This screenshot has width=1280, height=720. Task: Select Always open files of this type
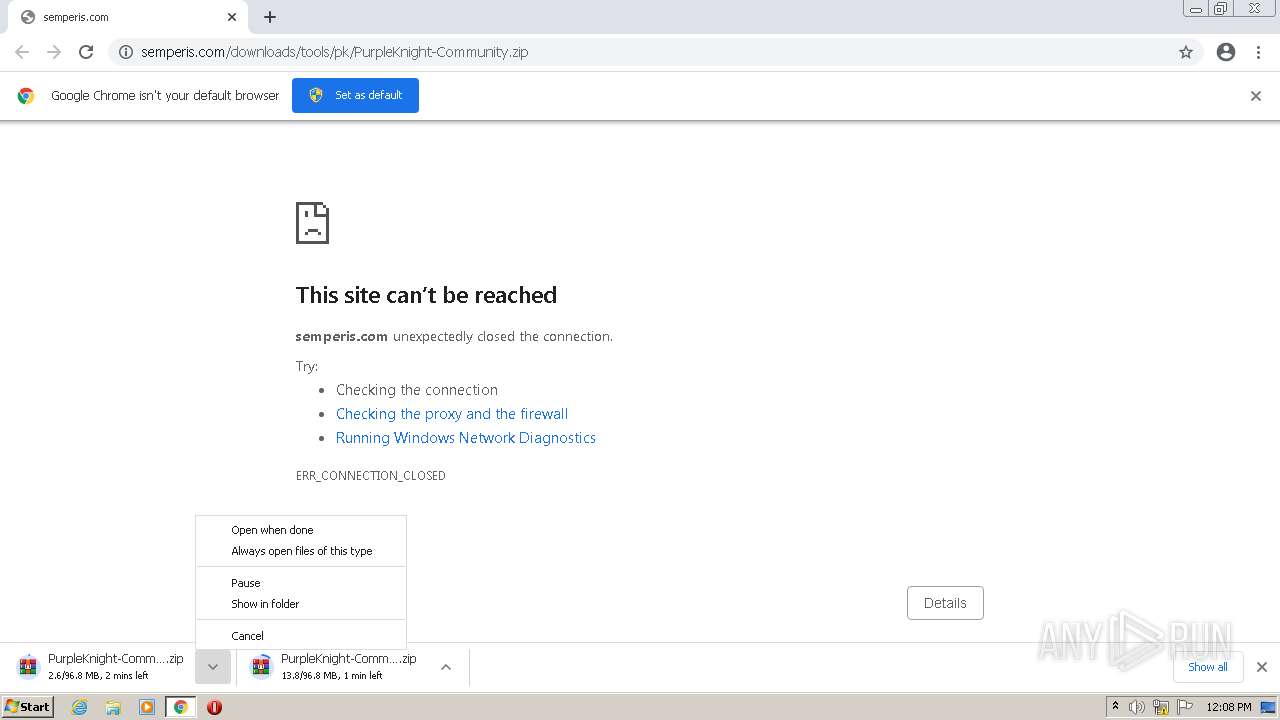click(x=301, y=551)
